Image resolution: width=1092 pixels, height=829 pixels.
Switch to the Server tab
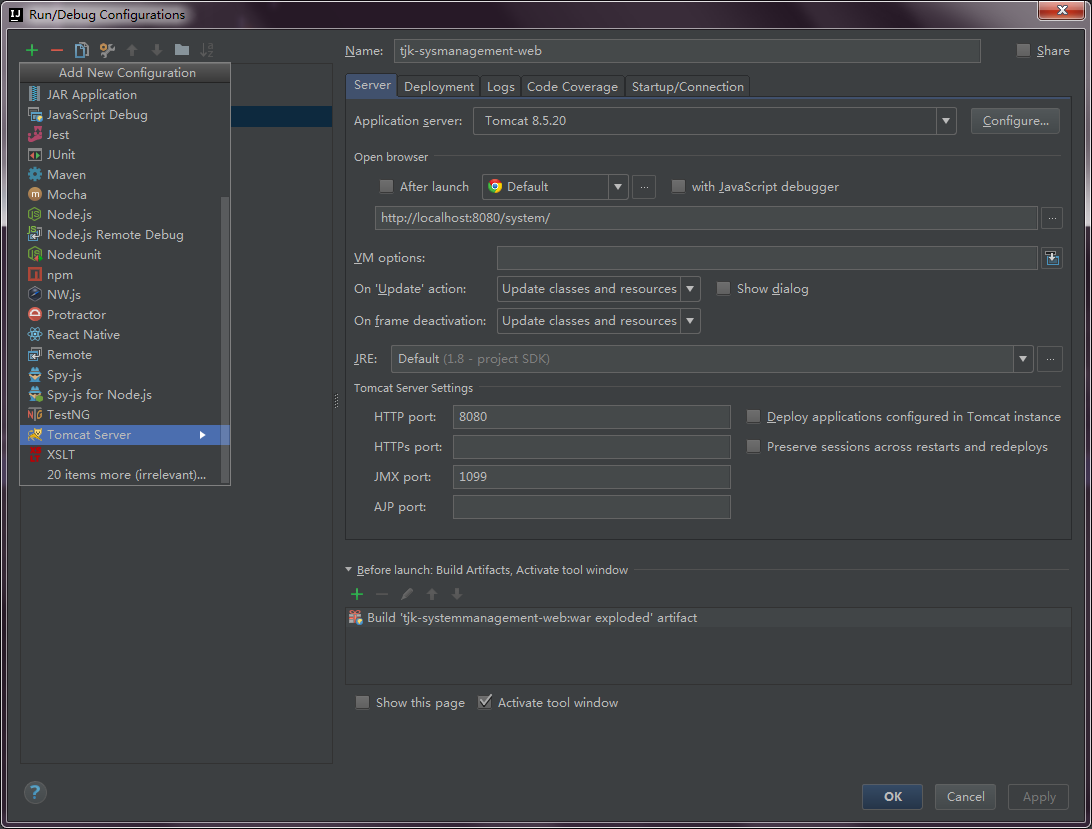point(372,85)
